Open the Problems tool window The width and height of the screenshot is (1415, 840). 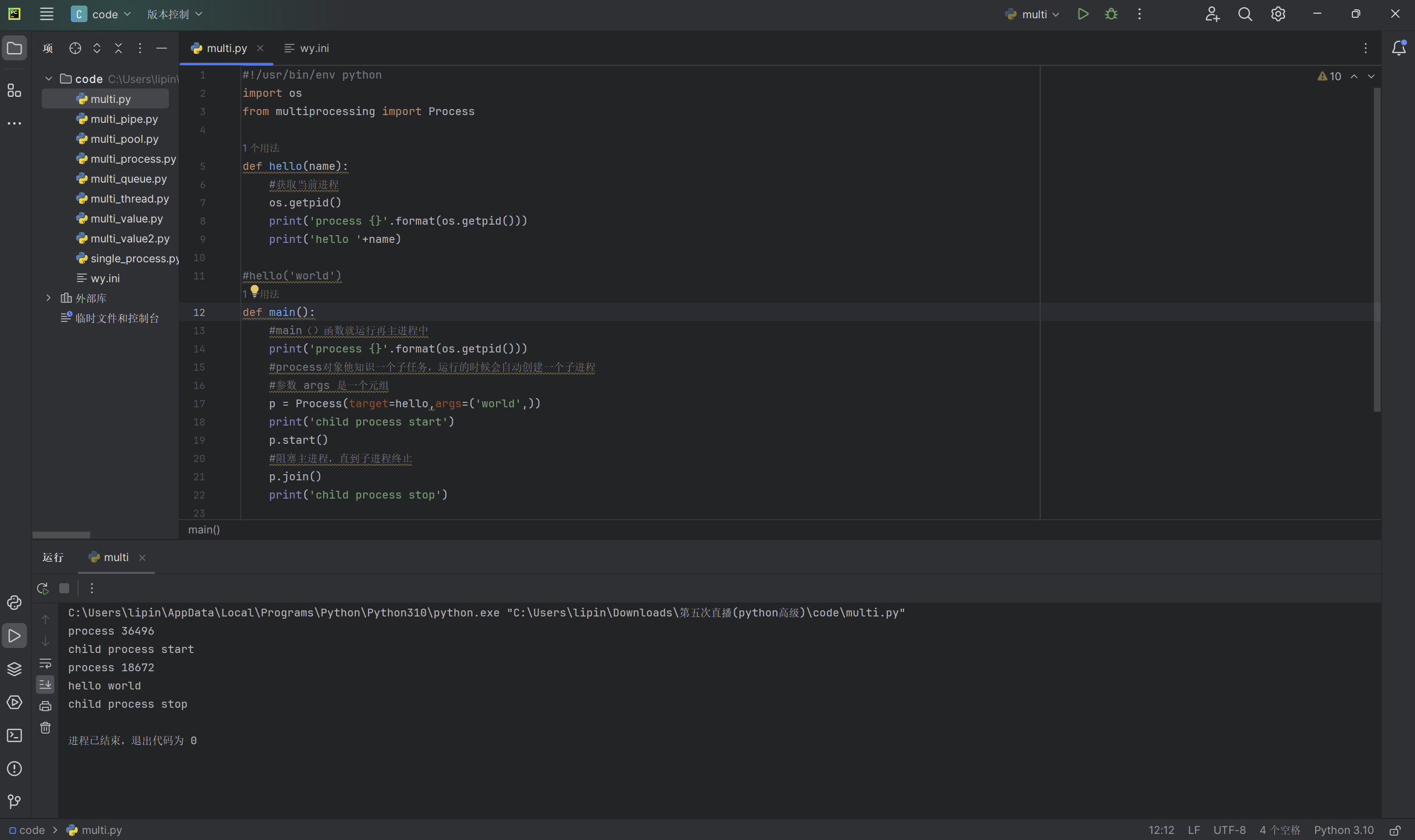(14, 769)
